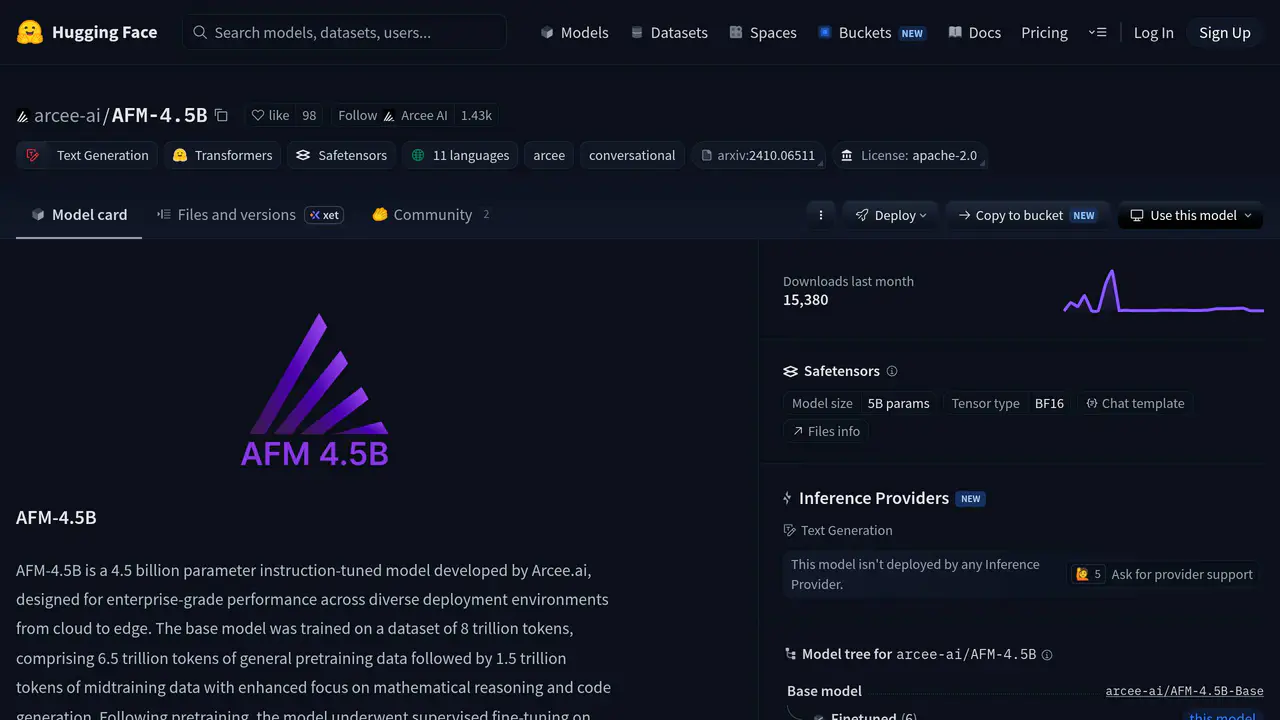Click the Inference Providers lightning icon
This screenshot has height=720, width=1280.
[788, 498]
